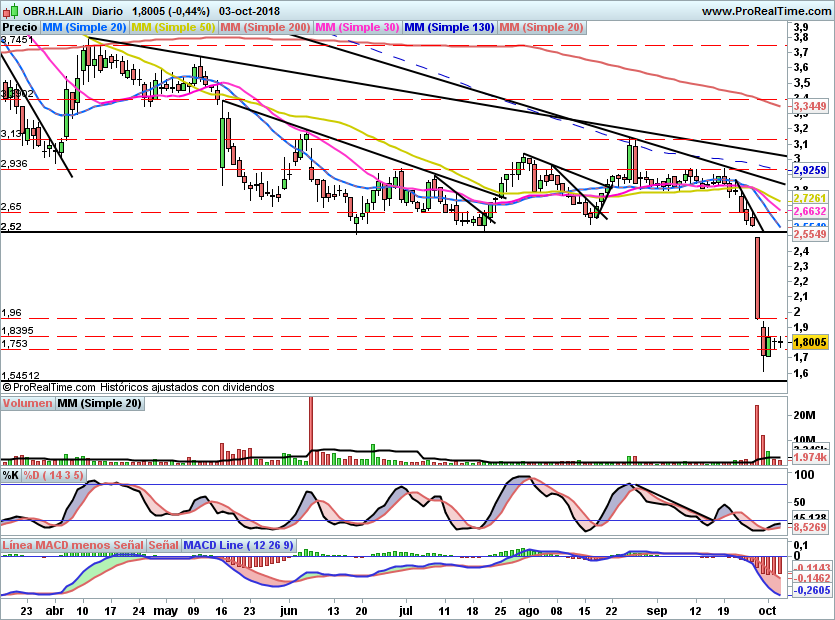Select the %K stochastic label
The height and width of the screenshot is (620, 835).
click(x=11, y=475)
